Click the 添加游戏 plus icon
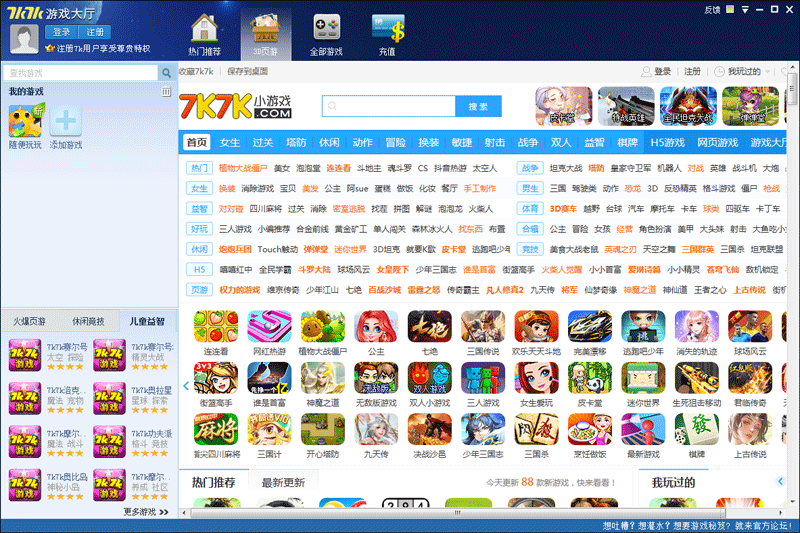Image resolution: width=800 pixels, height=533 pixels. pos(66,121)
